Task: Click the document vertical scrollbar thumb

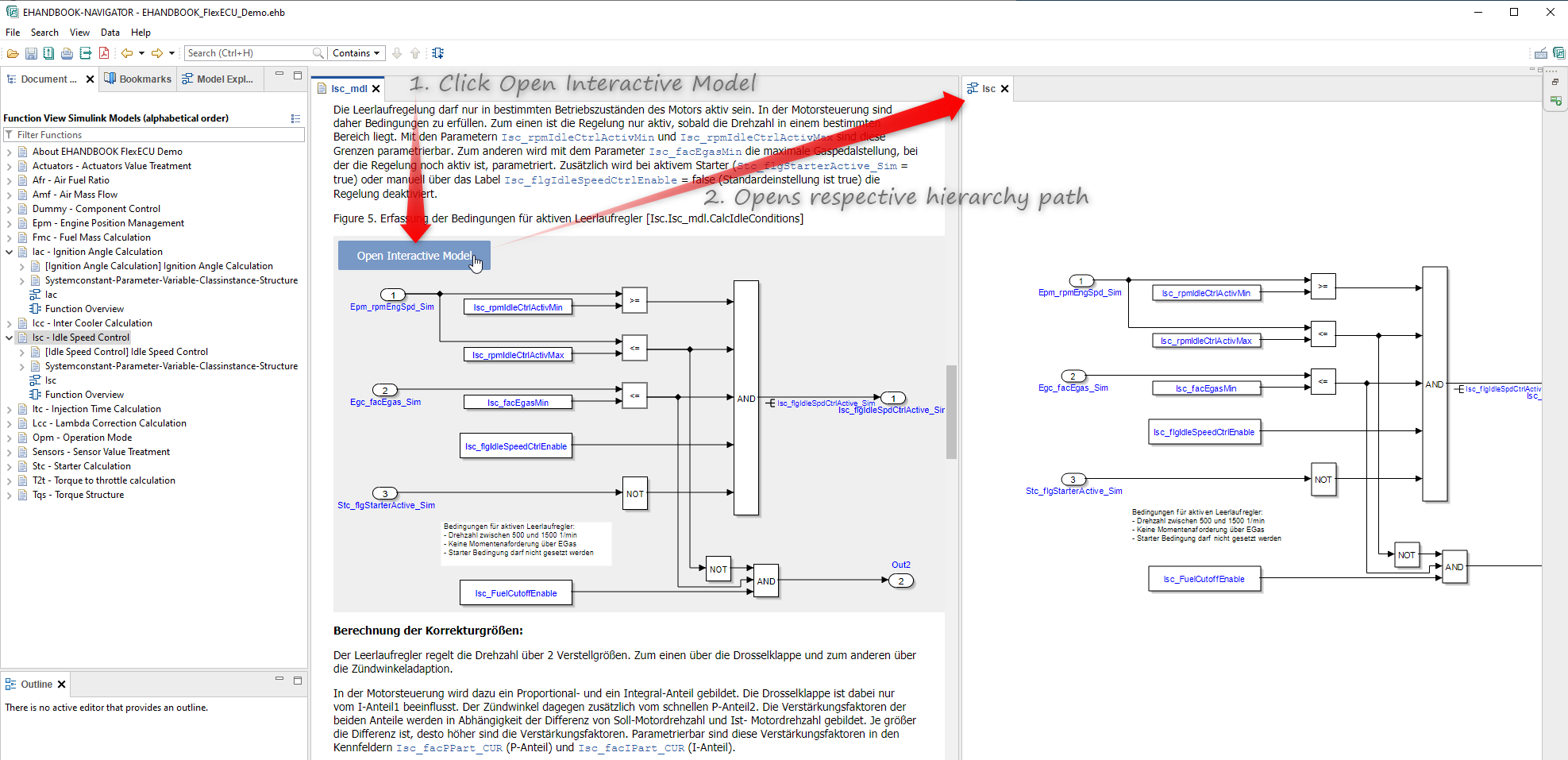Action: tap(951, 411)
